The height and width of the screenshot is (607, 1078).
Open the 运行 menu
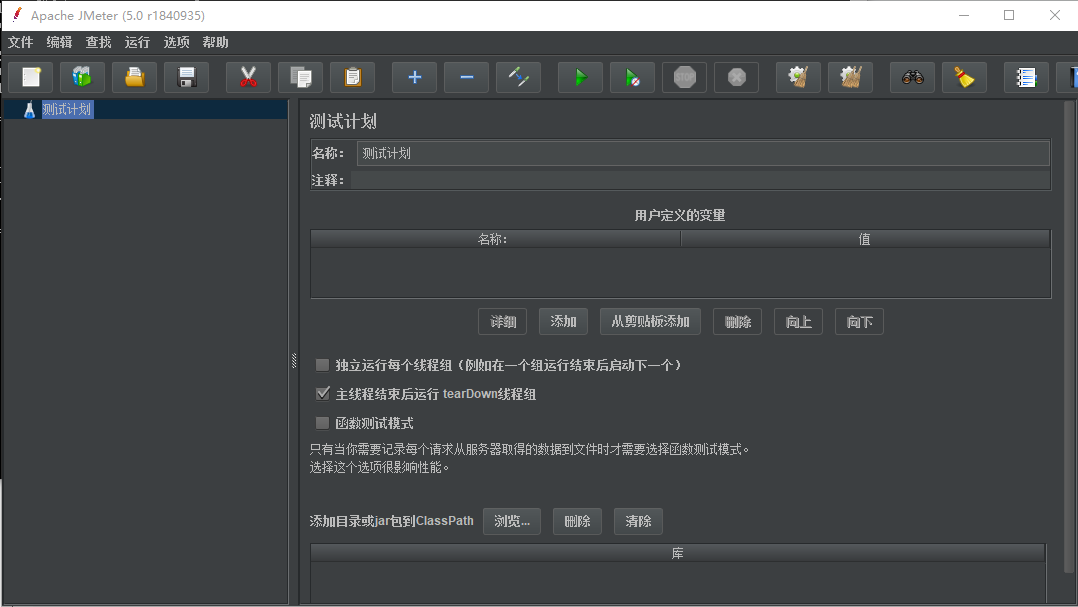click(137, 43)
